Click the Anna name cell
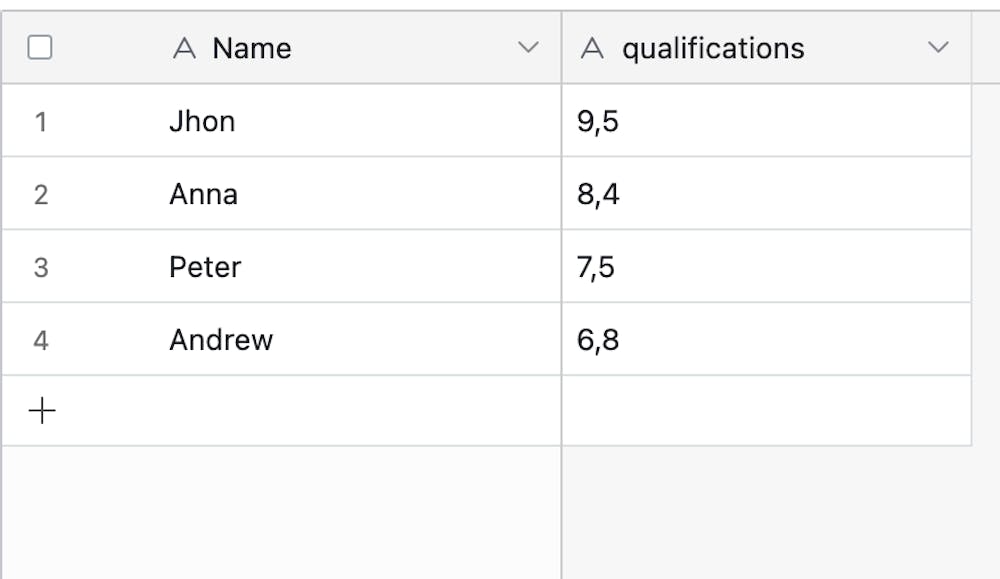The height and width of the screenshot is (579, 1000). (x=203, y=194)
